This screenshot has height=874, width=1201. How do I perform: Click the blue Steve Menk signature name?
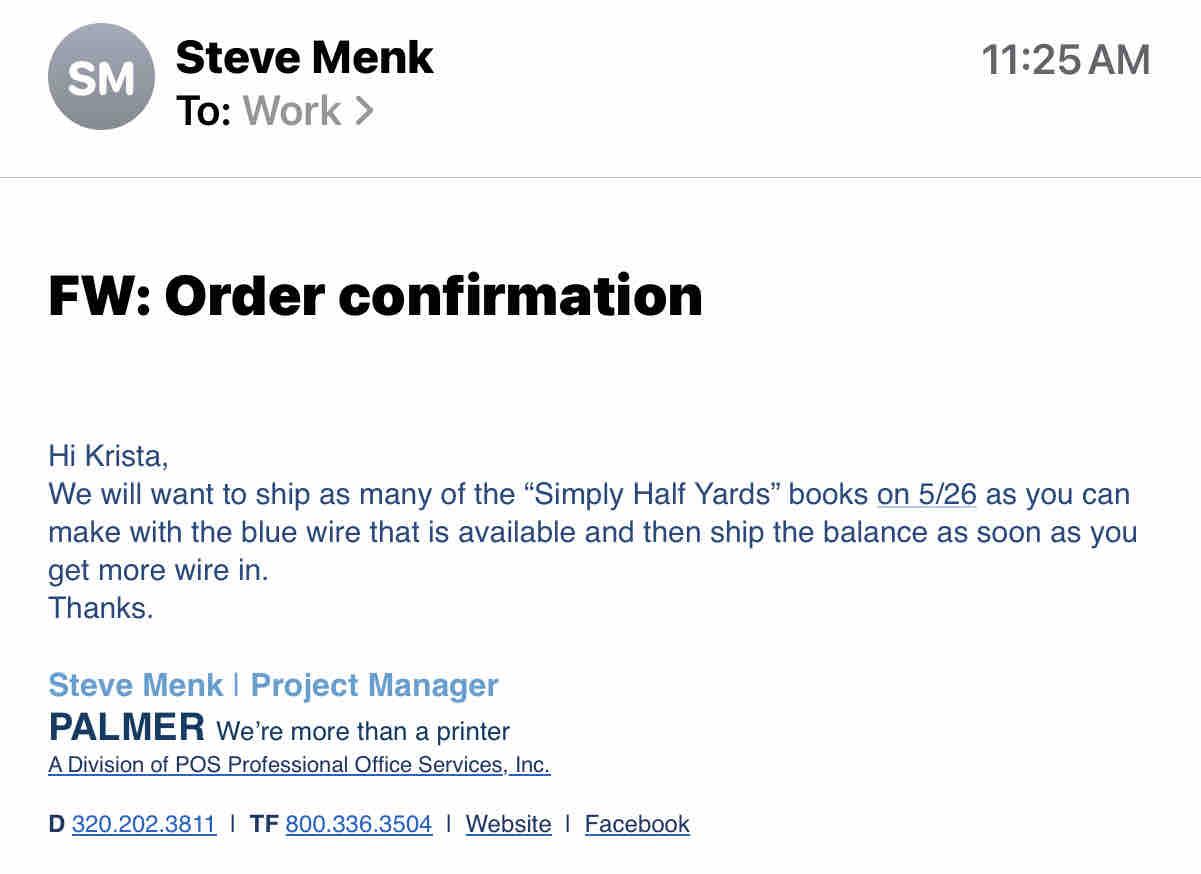(135, 685)
